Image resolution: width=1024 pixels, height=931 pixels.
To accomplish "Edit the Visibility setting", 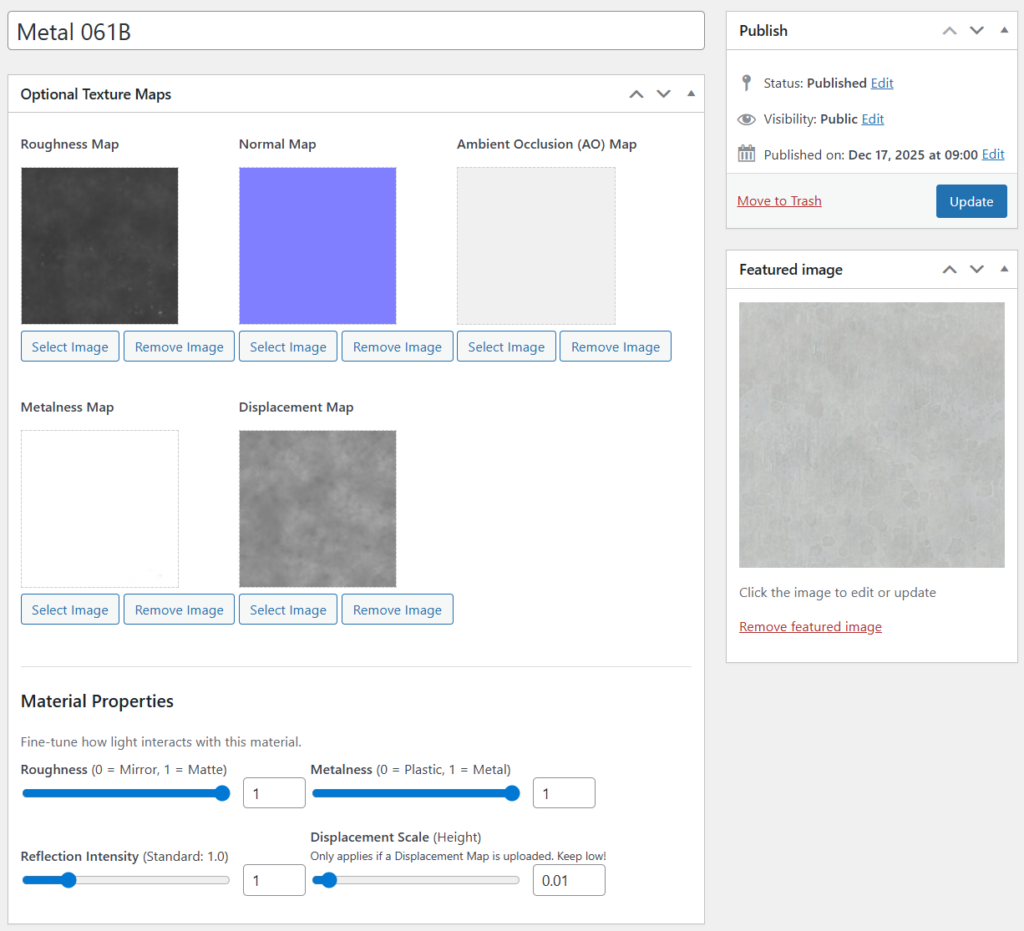I will (873, 119).
